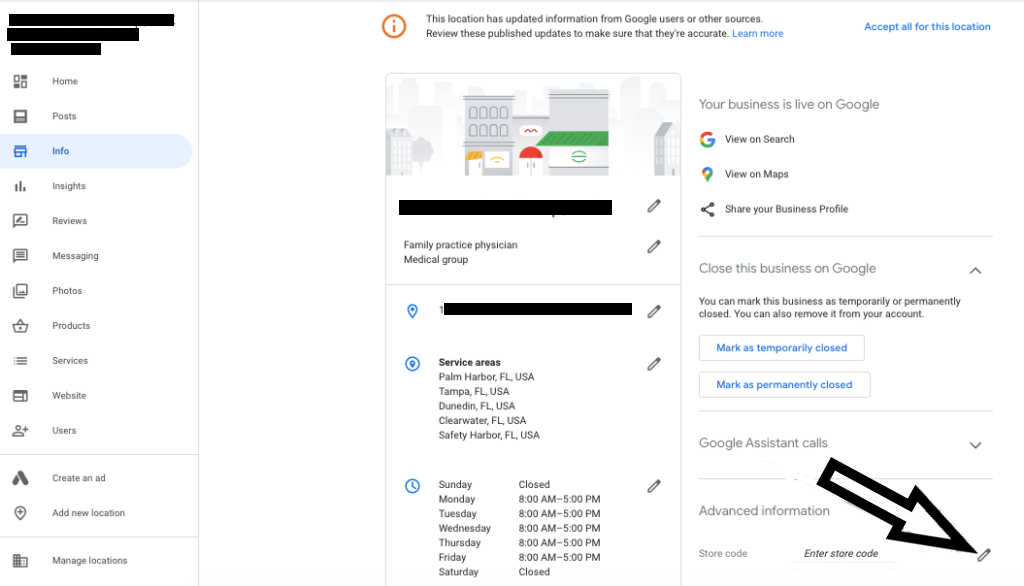Viewport: 1024px width, 586px height.
Task: Open View on Maps link
Action: pos(756,174)
